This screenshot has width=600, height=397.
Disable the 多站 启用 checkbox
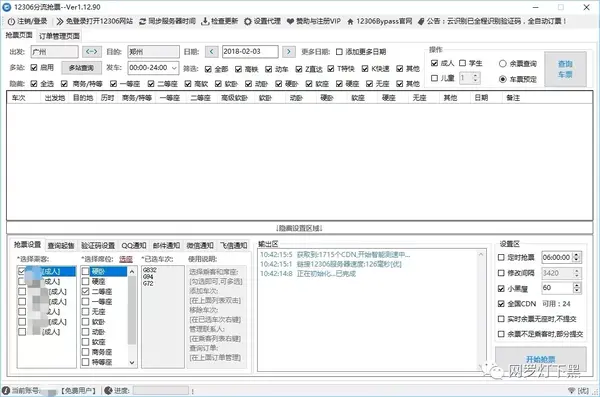(x=34, y=67)
